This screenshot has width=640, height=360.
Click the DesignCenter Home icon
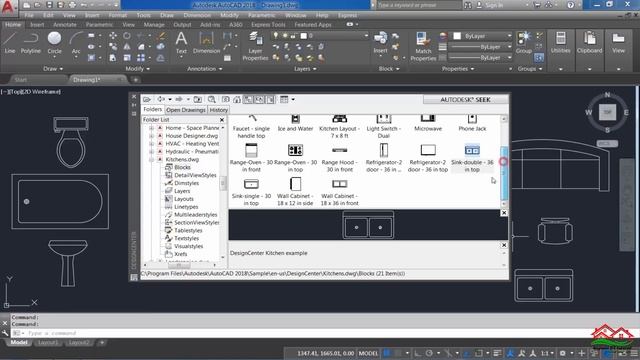click(237, 99)
